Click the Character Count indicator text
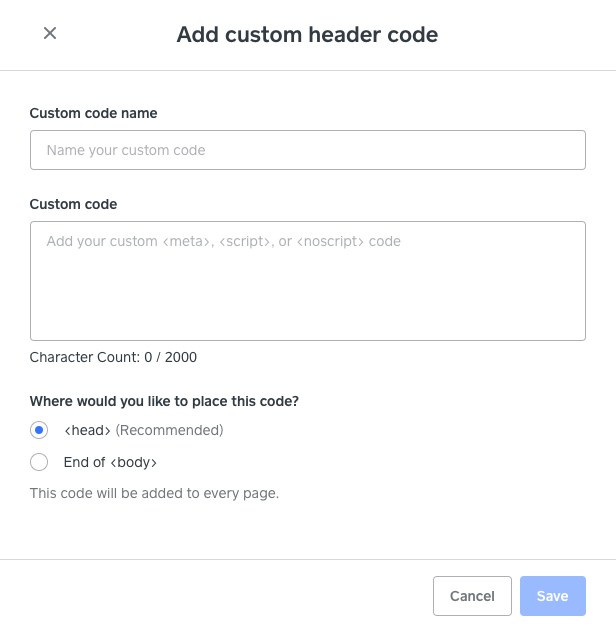Image resolution: width=616 pixels, height=629 pixels. (x=113, y=357)
